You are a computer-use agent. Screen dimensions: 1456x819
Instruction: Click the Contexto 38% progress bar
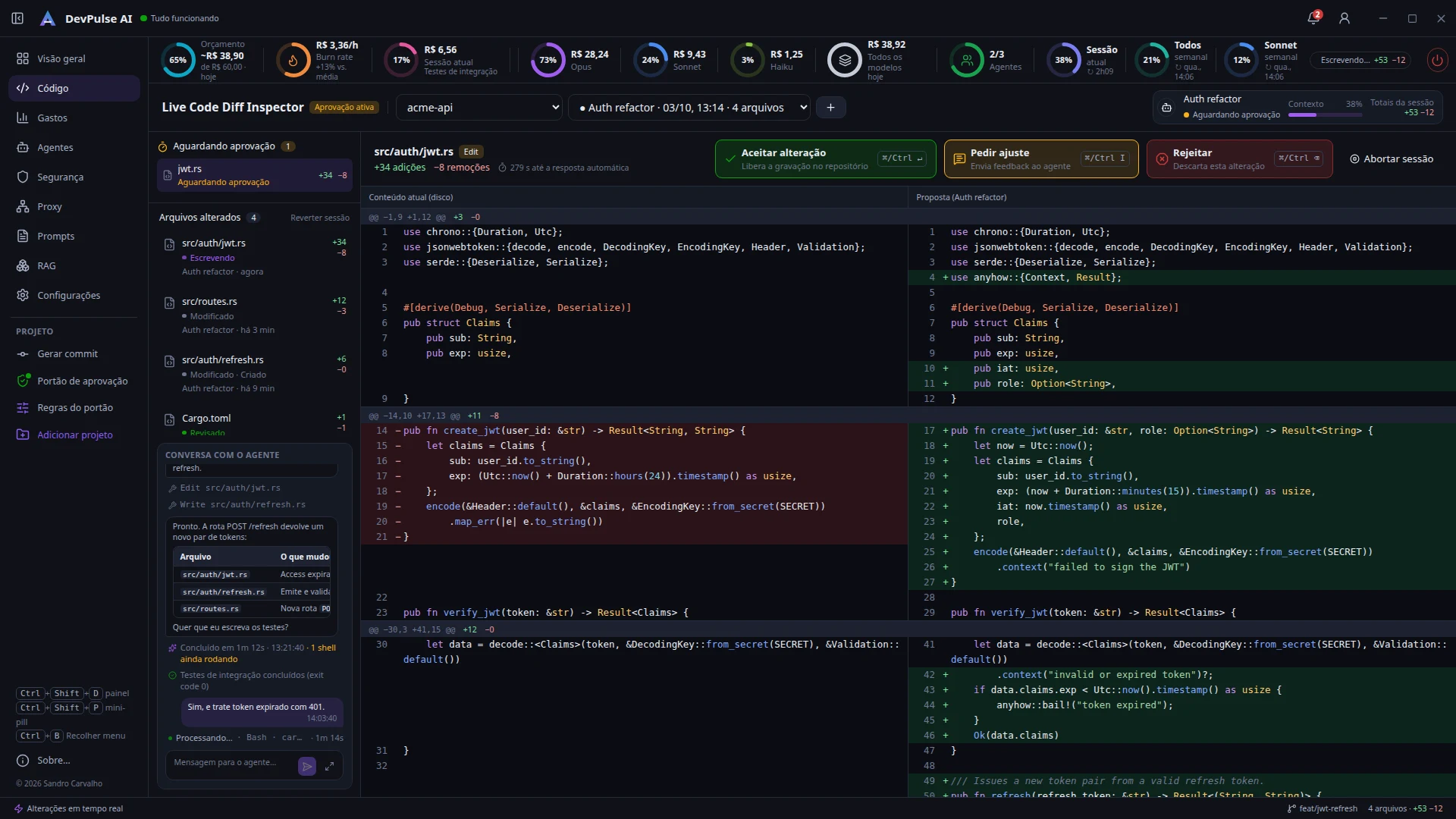[x=1325, y=115]
